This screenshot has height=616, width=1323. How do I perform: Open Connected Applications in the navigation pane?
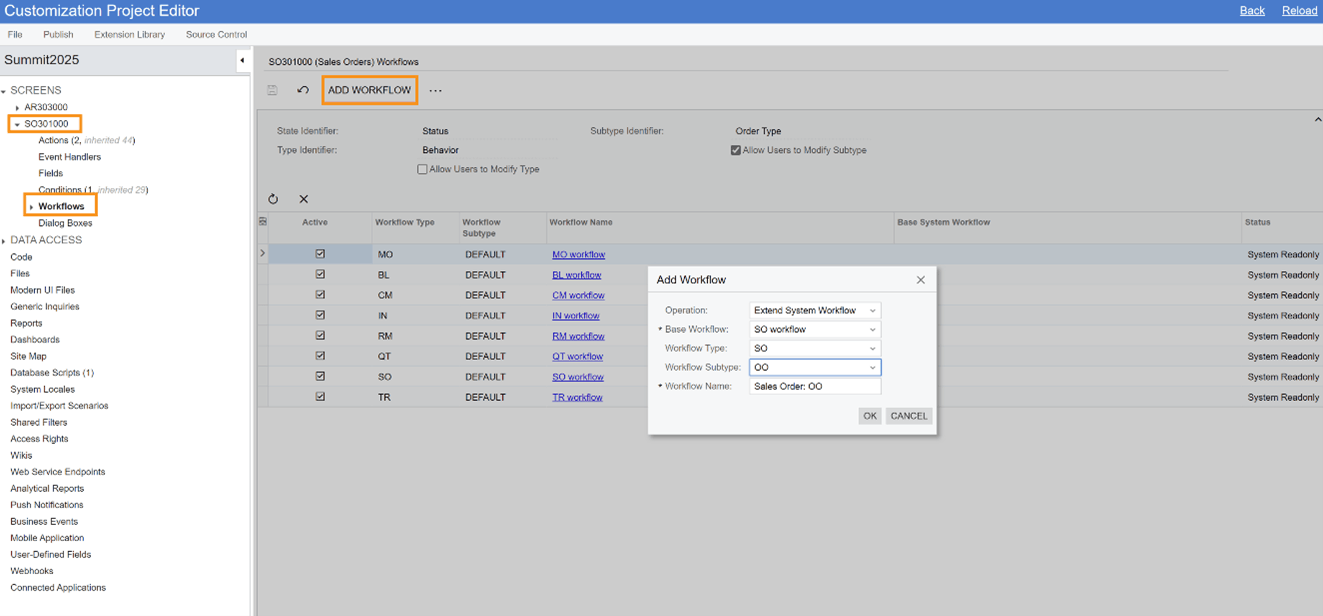pyautogui.click(x=58, y=588)
